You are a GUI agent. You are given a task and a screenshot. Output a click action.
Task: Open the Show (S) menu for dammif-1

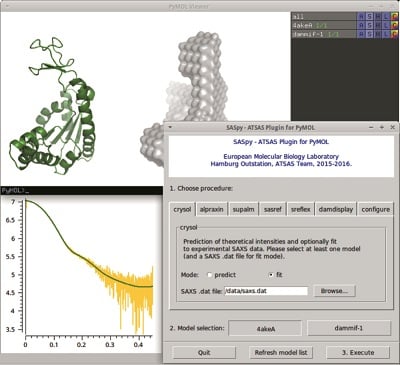370,34
